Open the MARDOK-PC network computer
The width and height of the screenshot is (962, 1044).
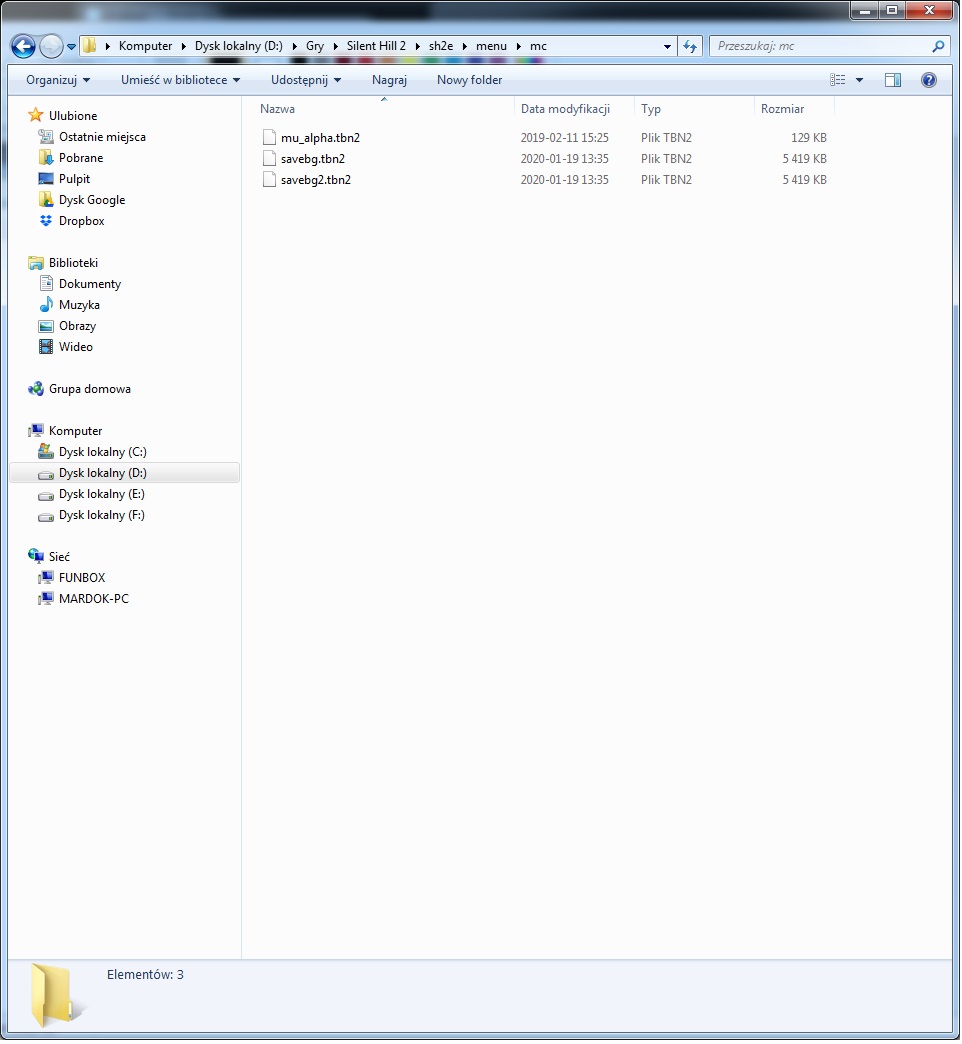(93, 599)
